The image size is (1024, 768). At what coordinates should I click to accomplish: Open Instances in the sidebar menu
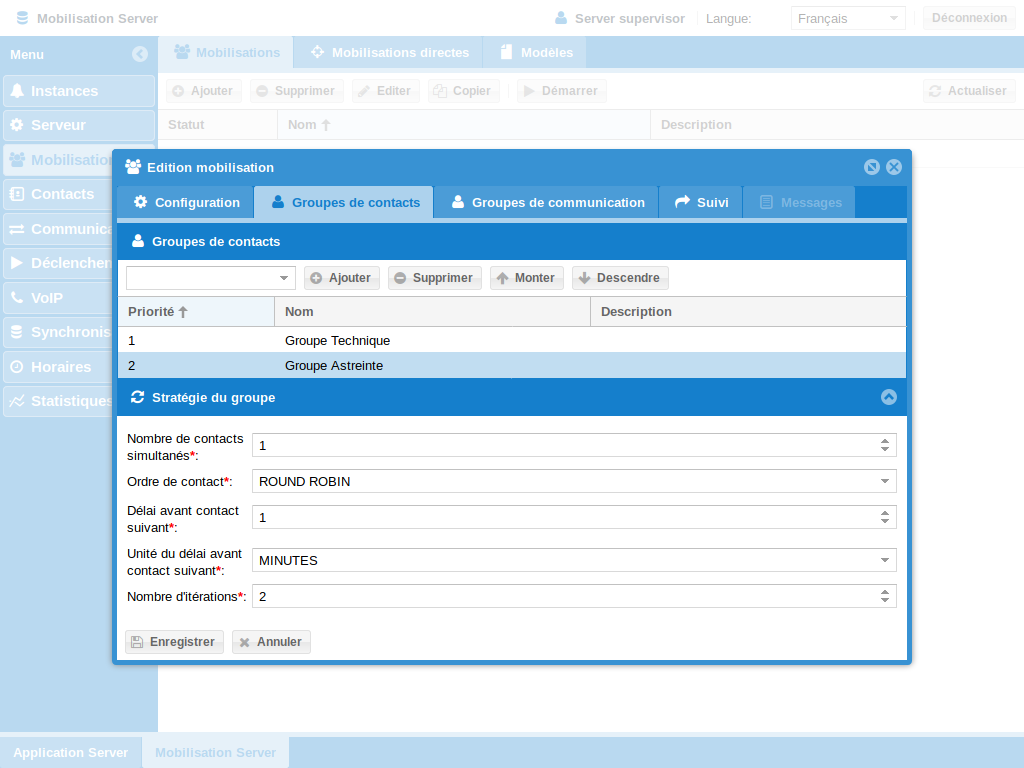pos(79,91)
